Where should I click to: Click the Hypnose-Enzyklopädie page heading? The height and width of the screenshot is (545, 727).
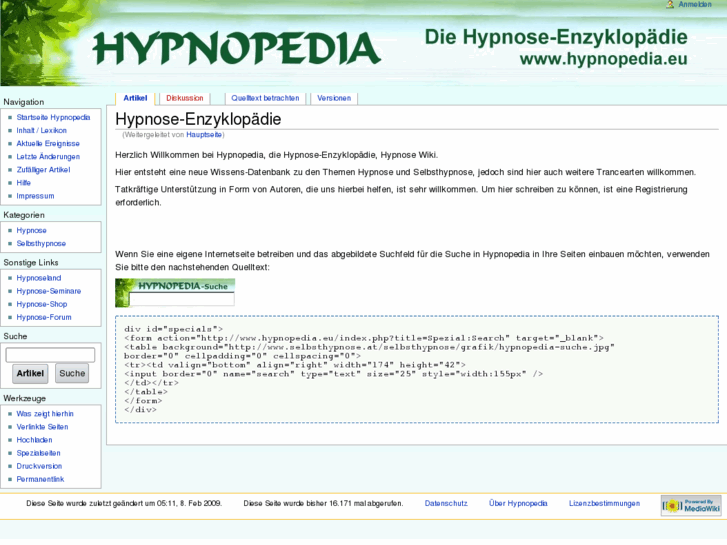(198, 119)
